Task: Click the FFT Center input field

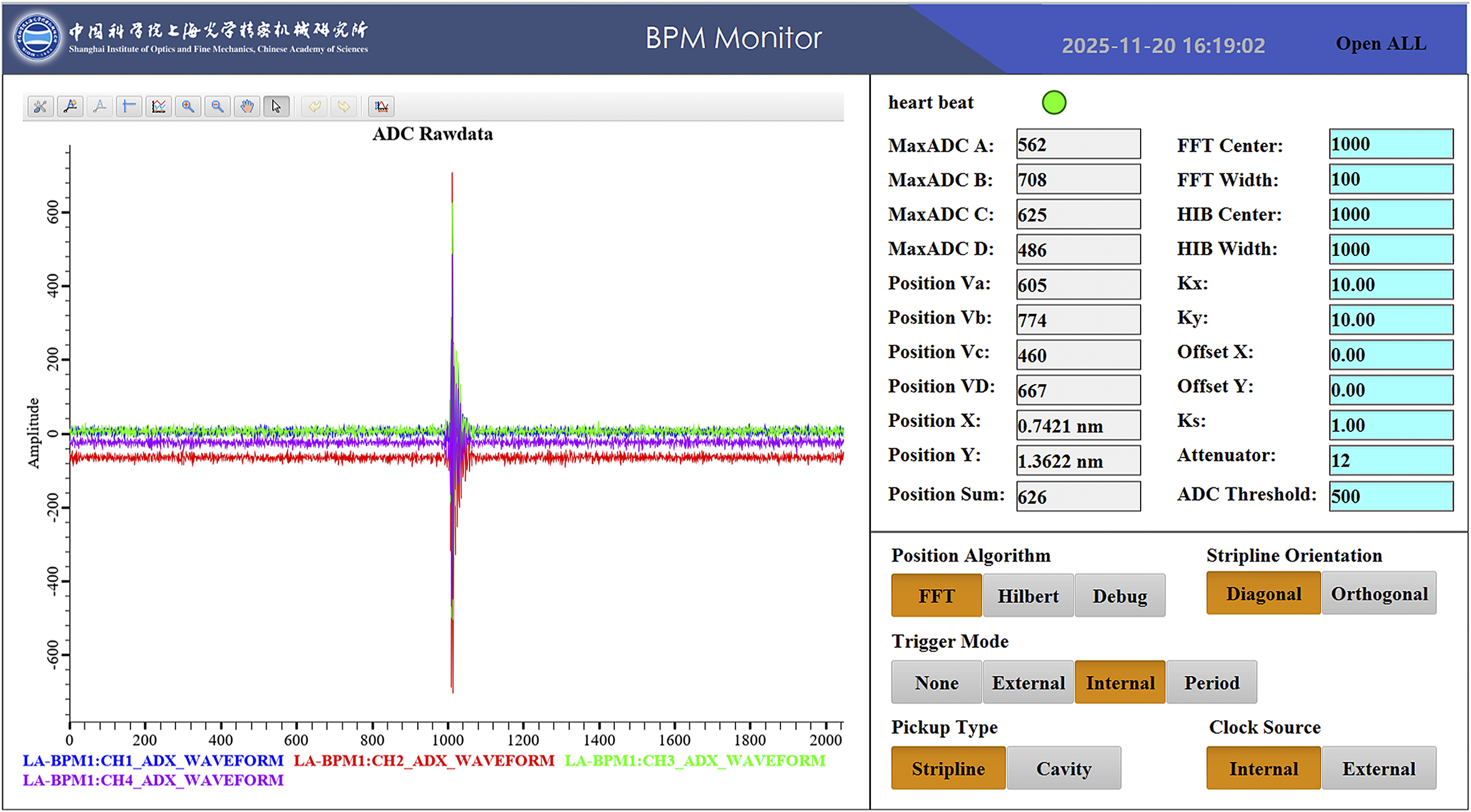Action: pos(1390,144)
